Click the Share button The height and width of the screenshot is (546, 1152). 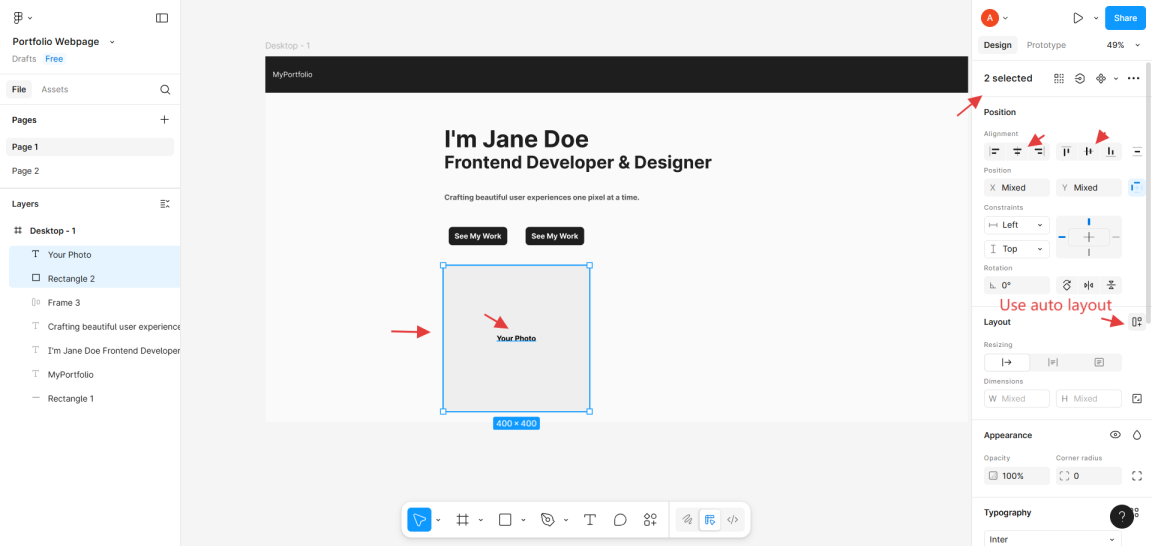coord(1125,18)
